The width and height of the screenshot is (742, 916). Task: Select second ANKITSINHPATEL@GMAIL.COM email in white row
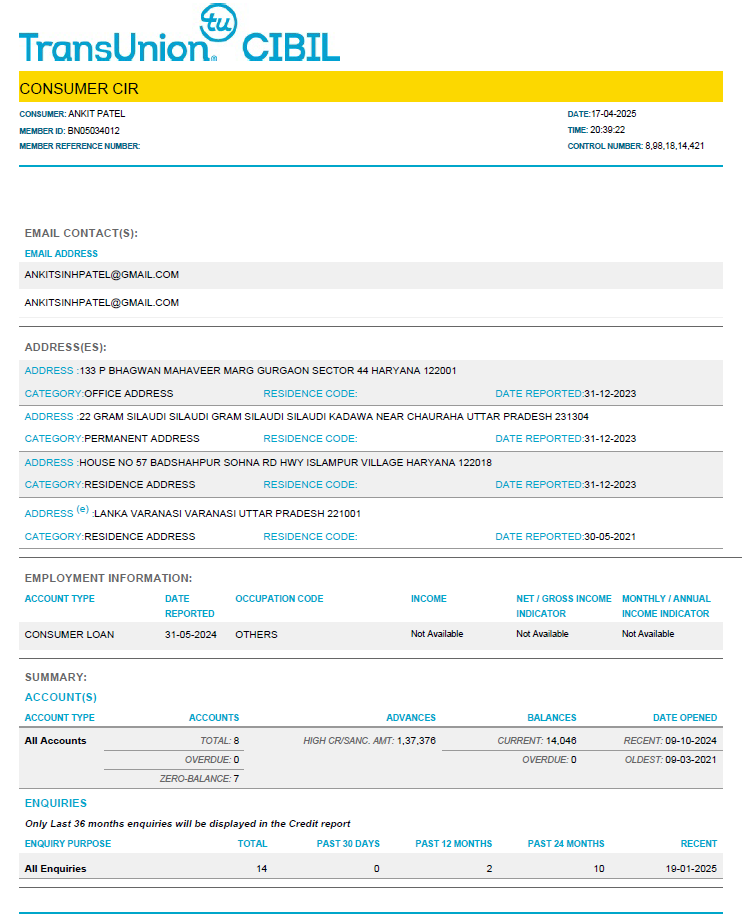pyautogui.click(x=102, y=303)
